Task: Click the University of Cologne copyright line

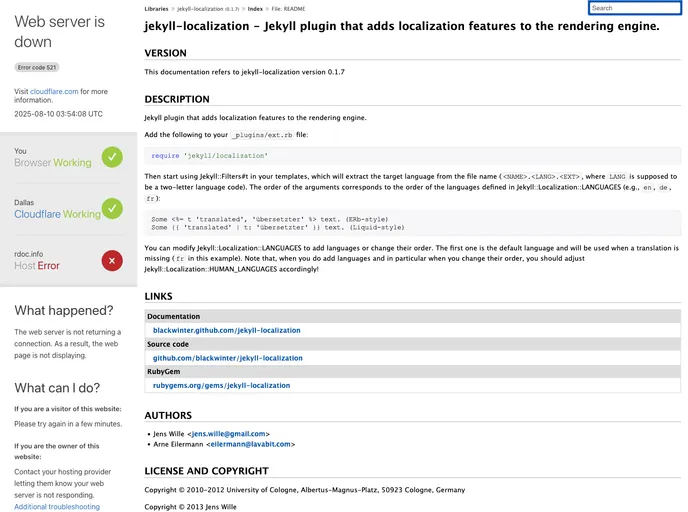Action: click(305, 490)
